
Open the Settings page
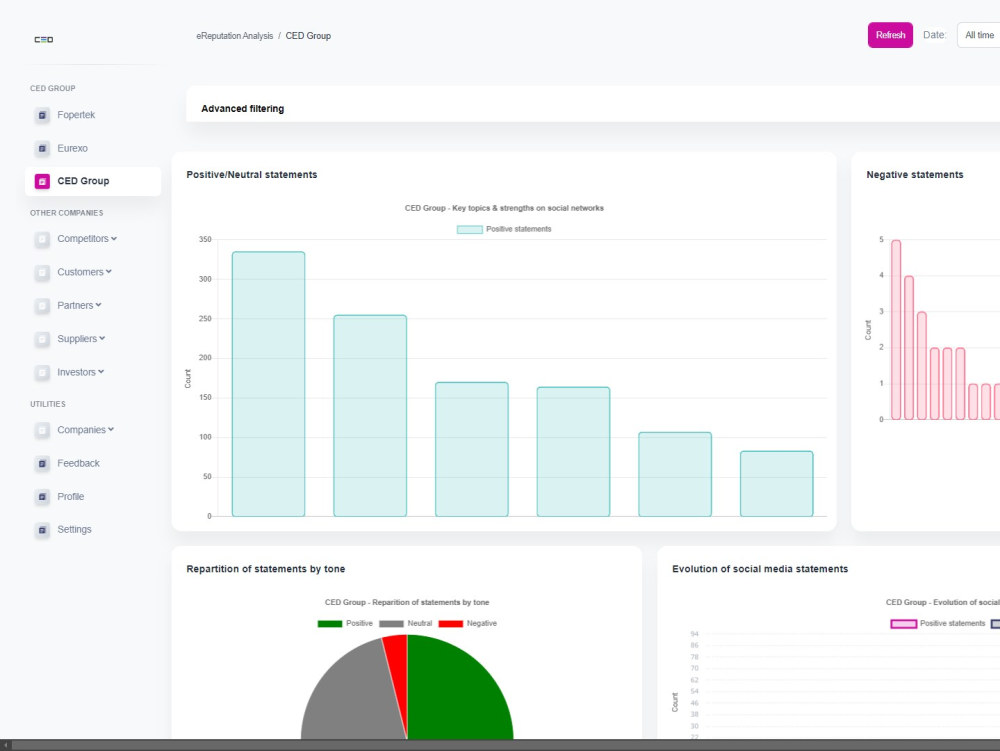point(74,529)
